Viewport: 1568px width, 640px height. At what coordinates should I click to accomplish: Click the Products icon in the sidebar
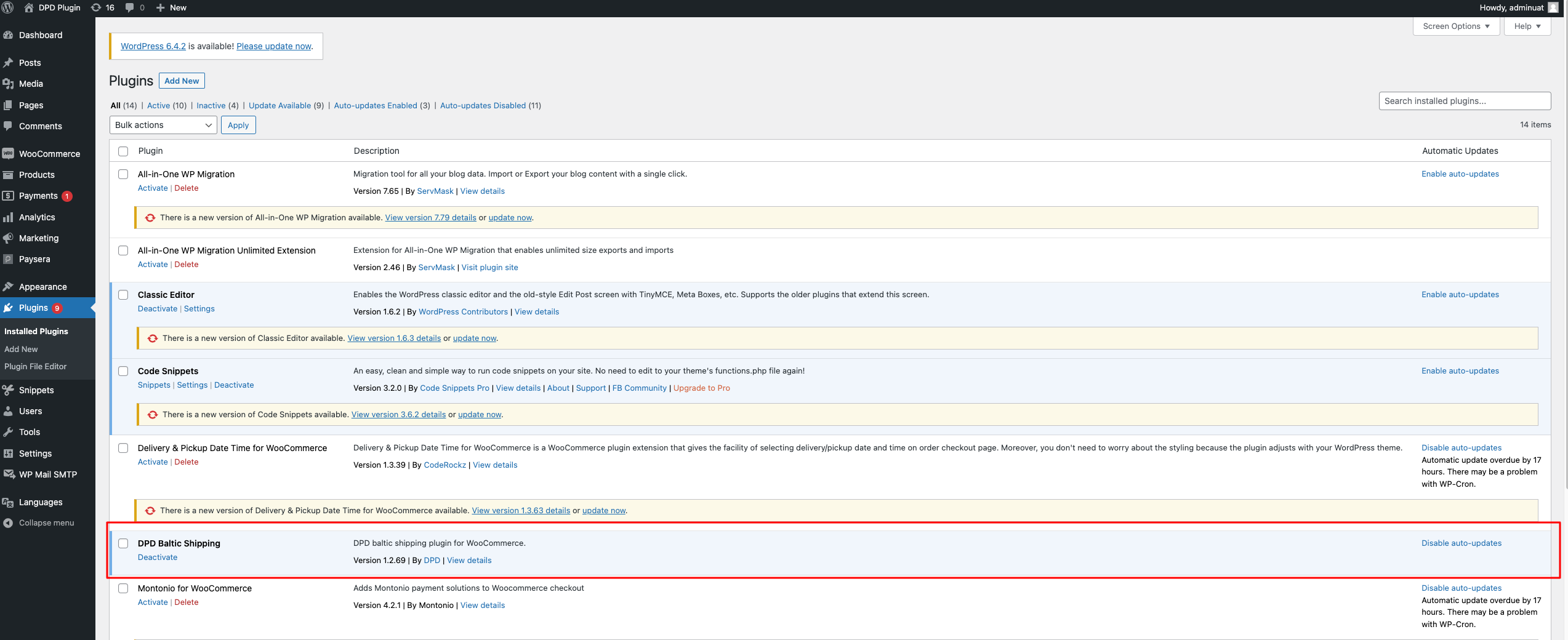8,175
